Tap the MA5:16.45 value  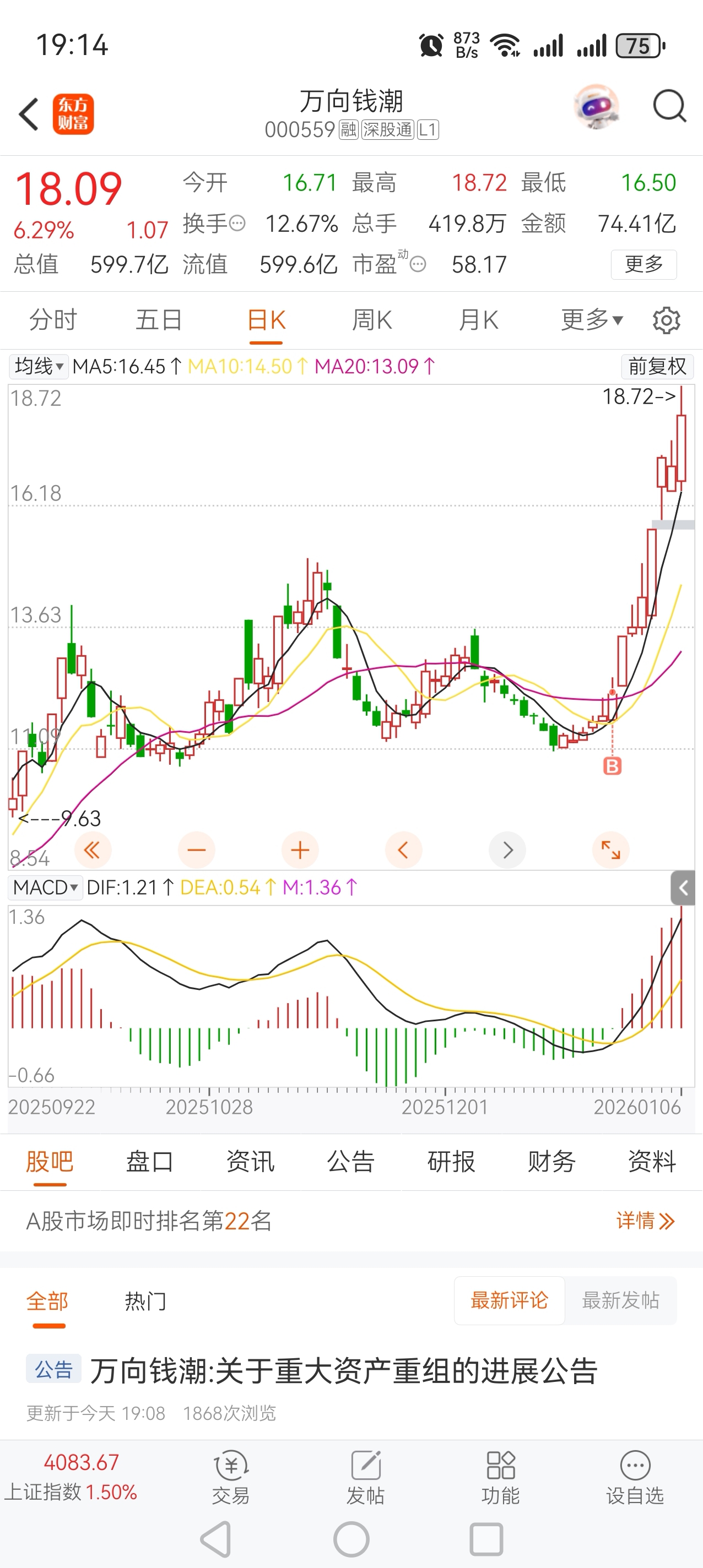[127, 367]
